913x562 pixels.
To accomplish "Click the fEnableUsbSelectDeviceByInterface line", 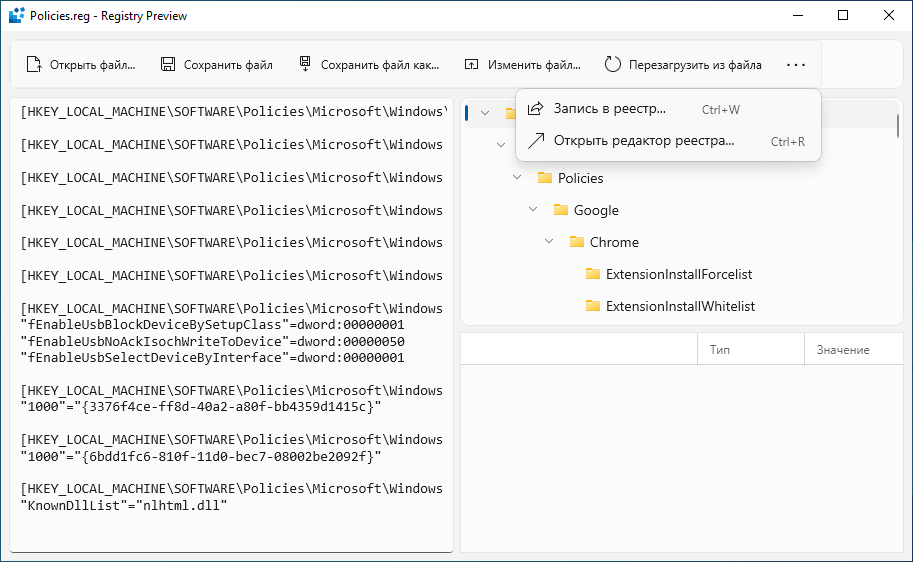I will click(213, 358).
